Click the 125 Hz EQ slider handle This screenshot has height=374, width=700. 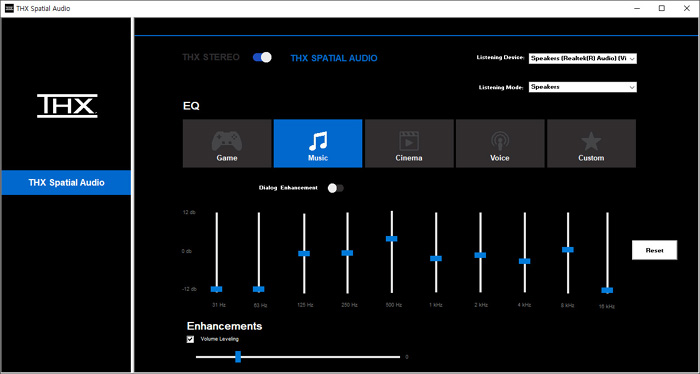pyautogui.click(x=304, y=253)
